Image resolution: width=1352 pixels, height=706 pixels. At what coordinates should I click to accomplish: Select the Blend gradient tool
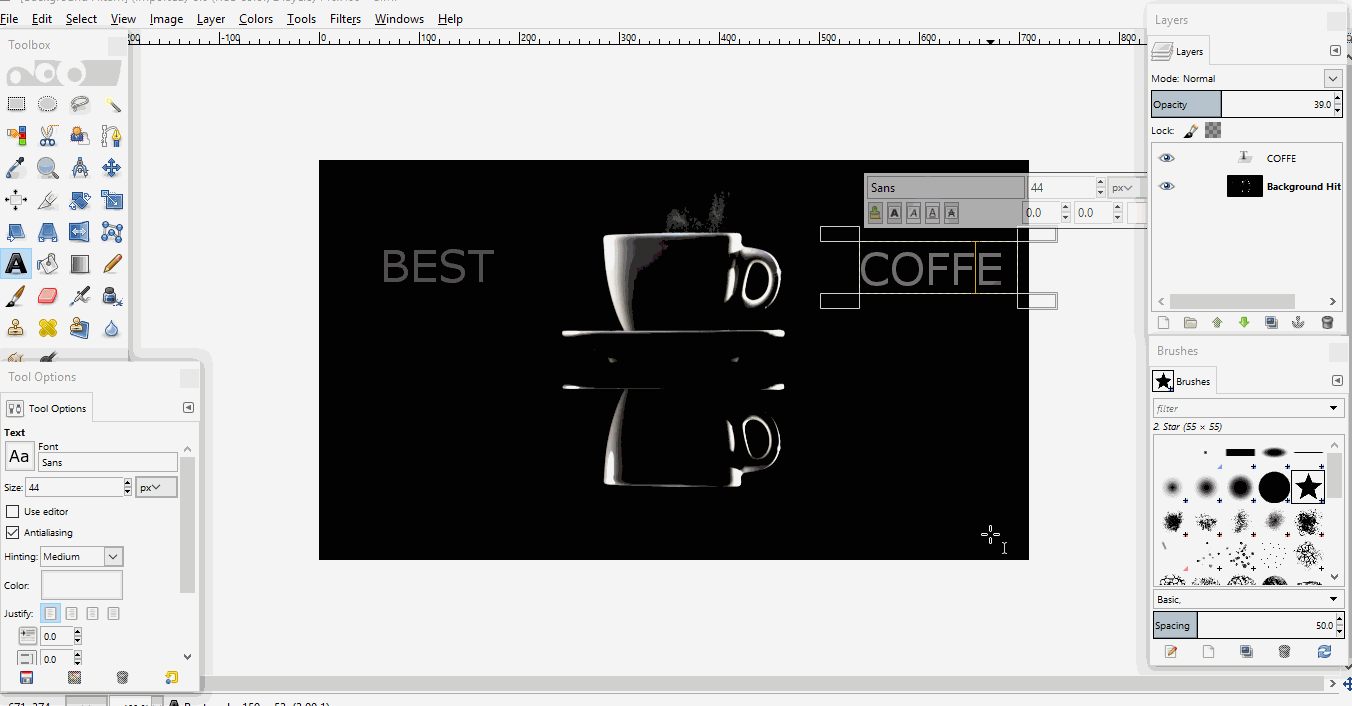(80, 264)
